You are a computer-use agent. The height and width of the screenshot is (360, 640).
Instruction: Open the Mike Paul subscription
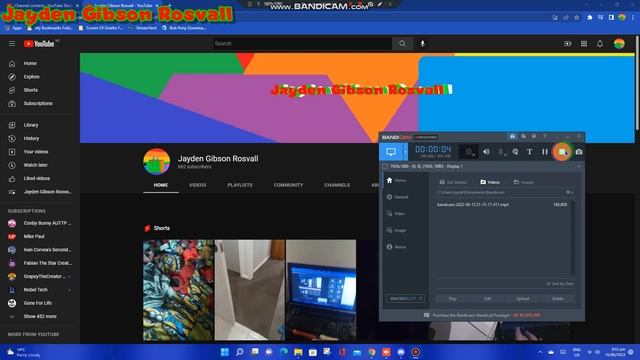click(x=40, y=236)
